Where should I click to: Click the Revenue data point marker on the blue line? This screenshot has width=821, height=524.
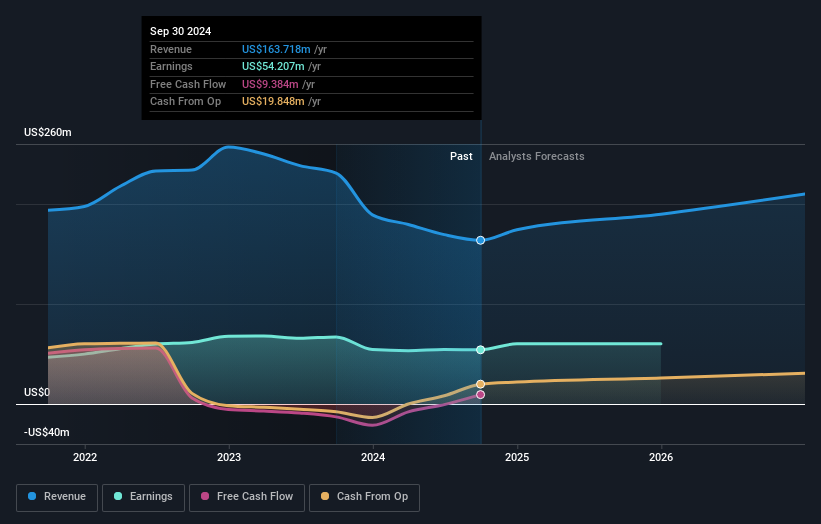tap(480, 240)
